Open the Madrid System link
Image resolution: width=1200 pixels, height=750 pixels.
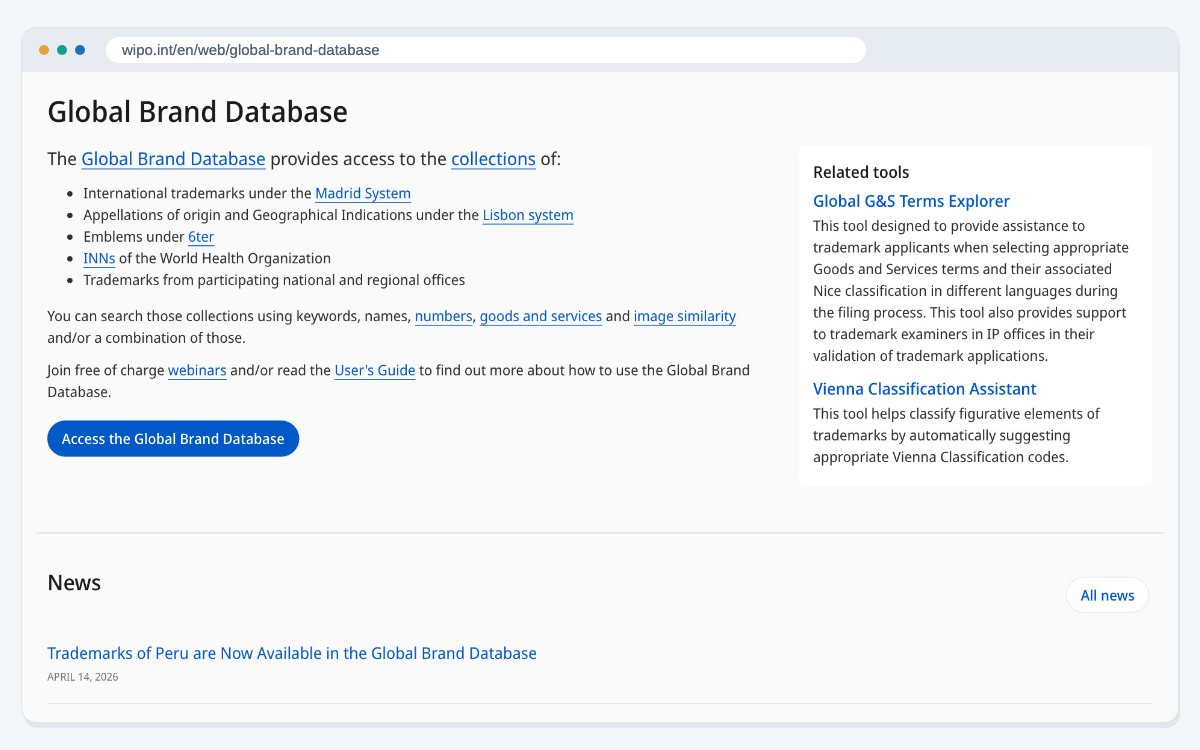point(363,194)
